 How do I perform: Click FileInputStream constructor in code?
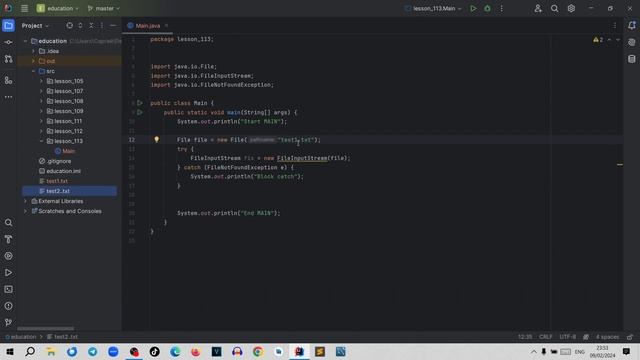pyautogui.click(x=302, y=158)
